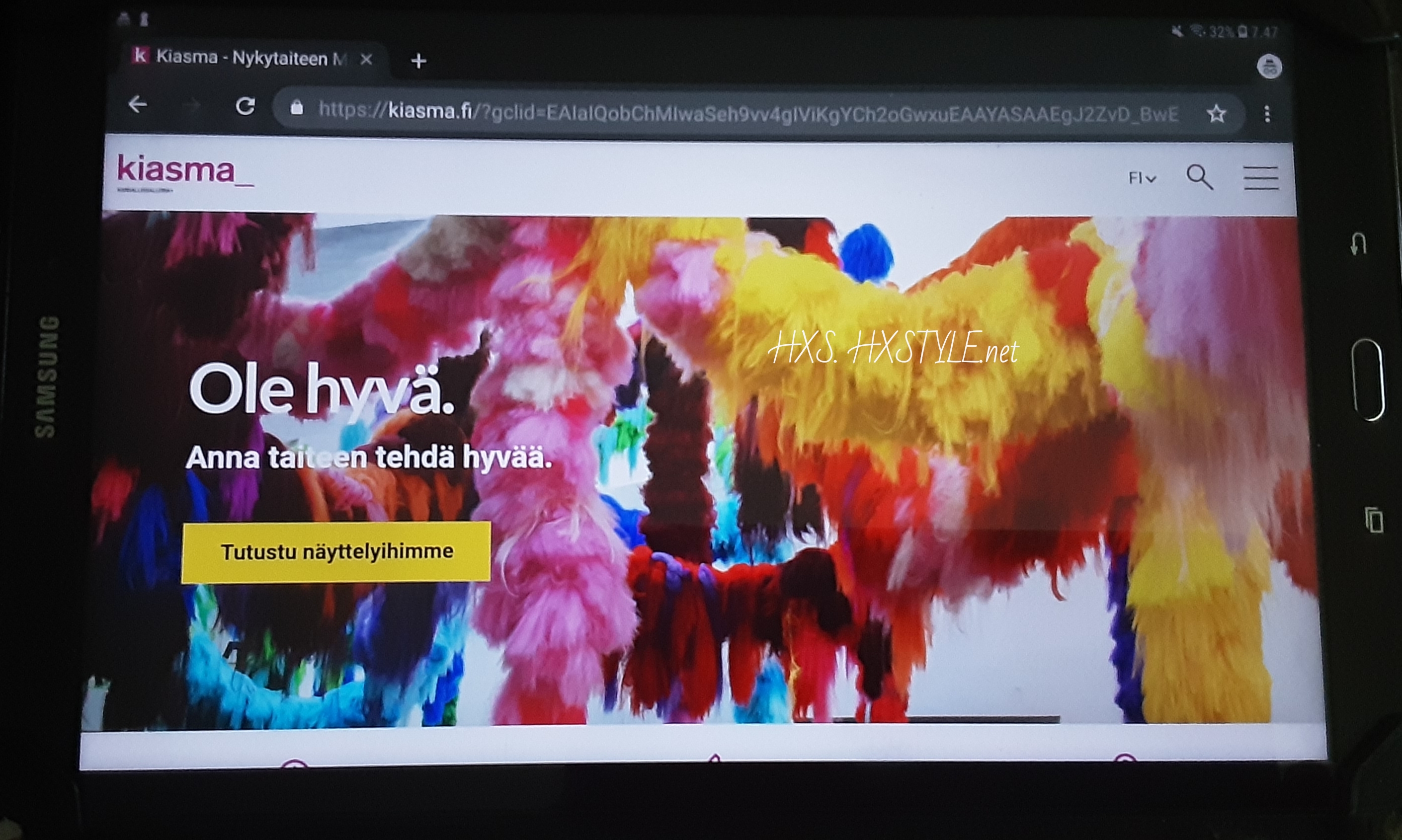This screenshot has height=840, width=1402.
Task: Click the yellow Tutustu näyttelyihimme button
Action: (x=336, y=552)
